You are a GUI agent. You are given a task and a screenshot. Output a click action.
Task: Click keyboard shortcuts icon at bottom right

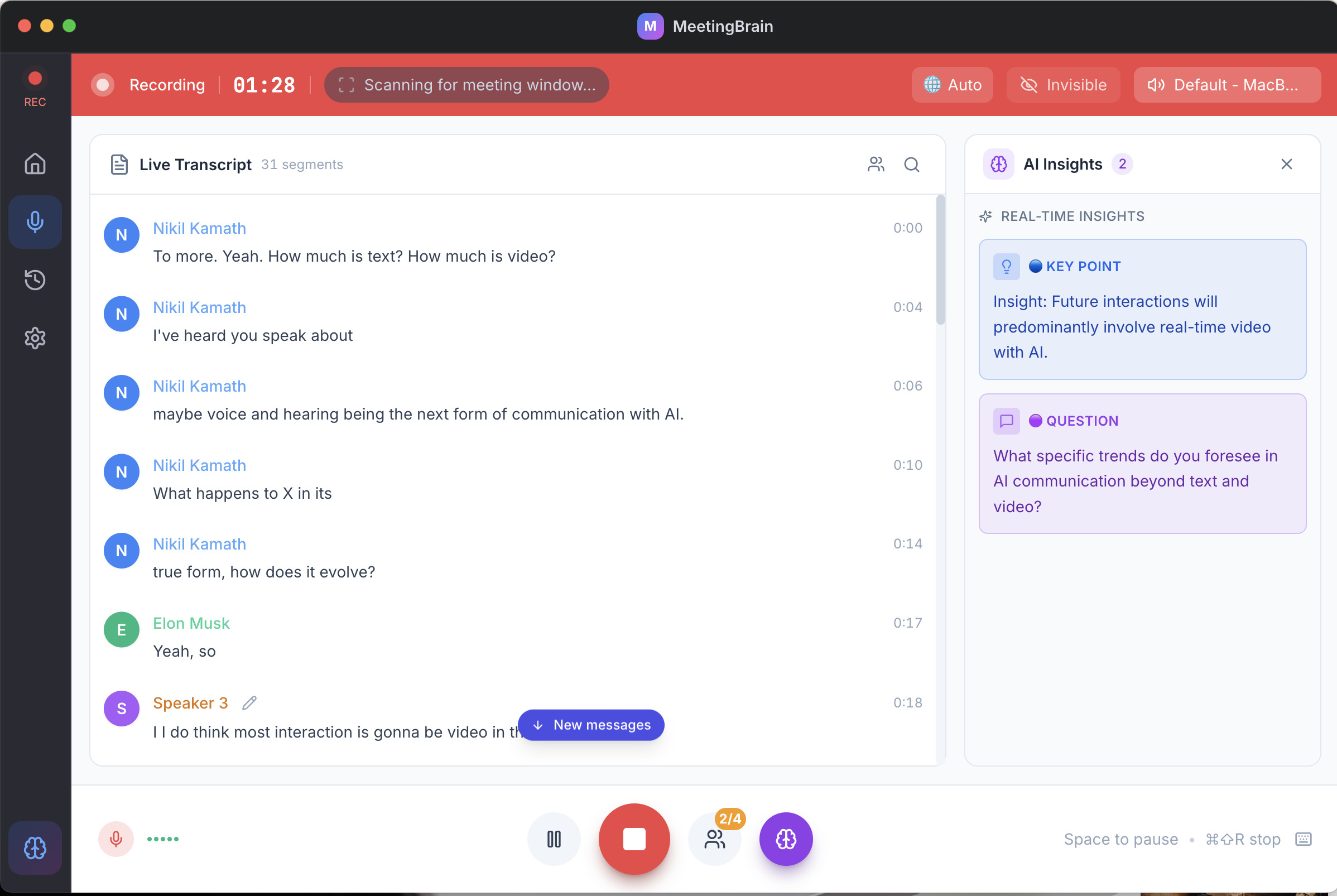[1304, 839]
